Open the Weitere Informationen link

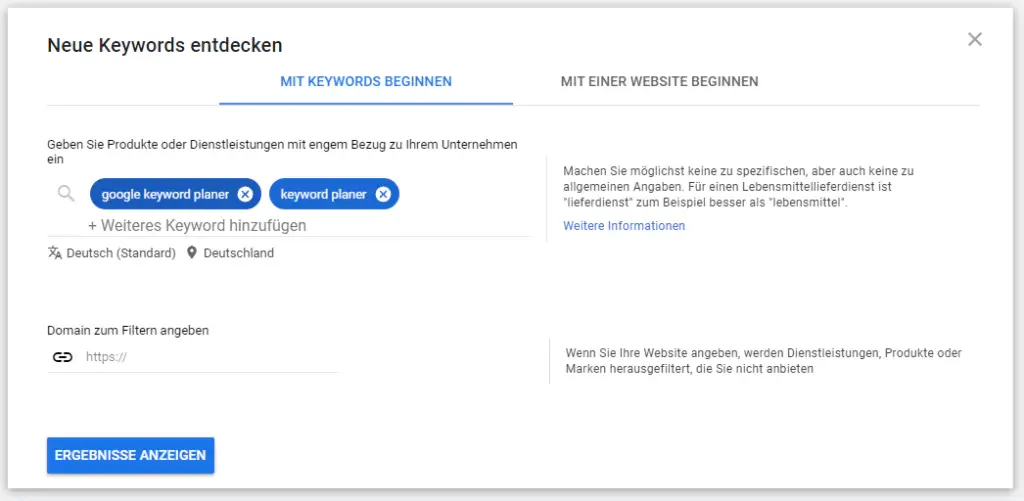tap(624, 226)
